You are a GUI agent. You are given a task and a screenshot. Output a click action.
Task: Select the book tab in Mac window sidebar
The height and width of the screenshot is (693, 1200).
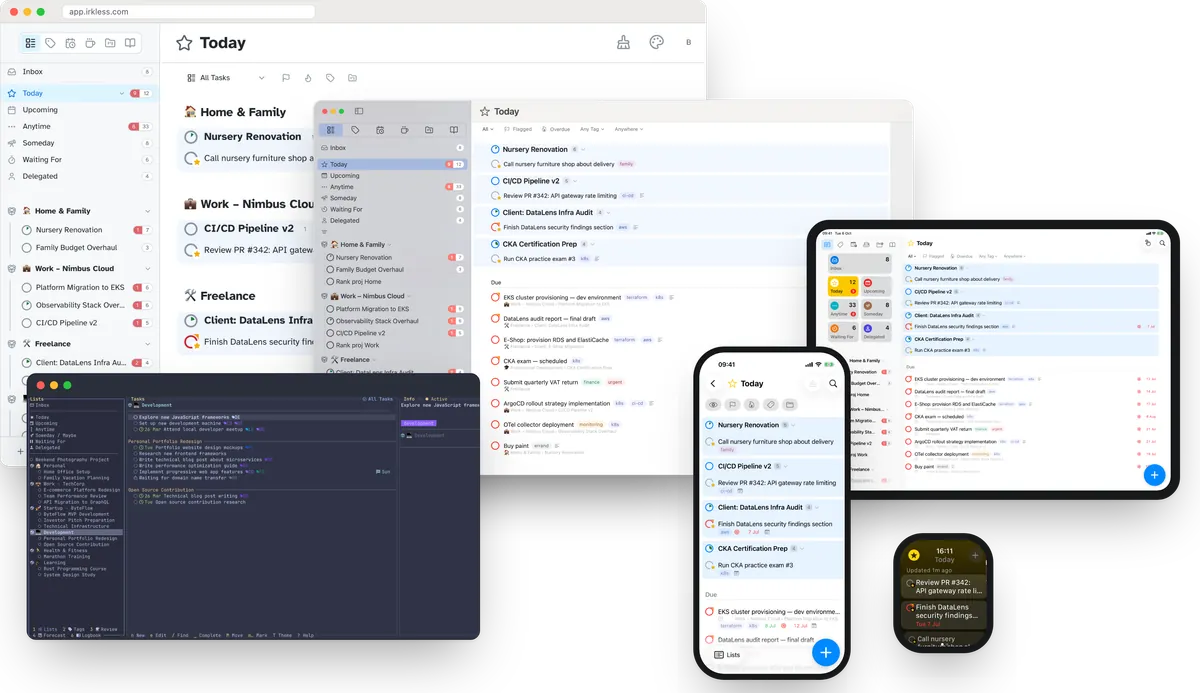453,130
